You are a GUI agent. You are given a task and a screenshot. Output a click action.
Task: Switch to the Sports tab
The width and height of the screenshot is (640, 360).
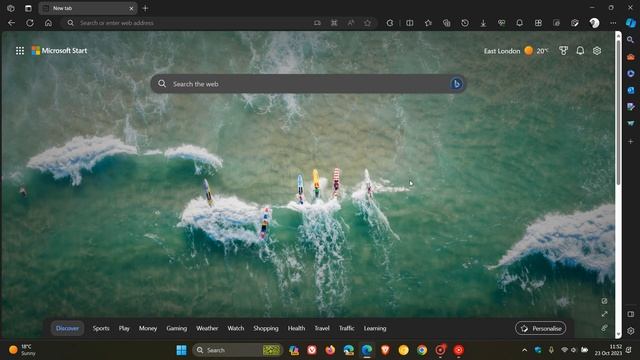click(x=101, y=328)
